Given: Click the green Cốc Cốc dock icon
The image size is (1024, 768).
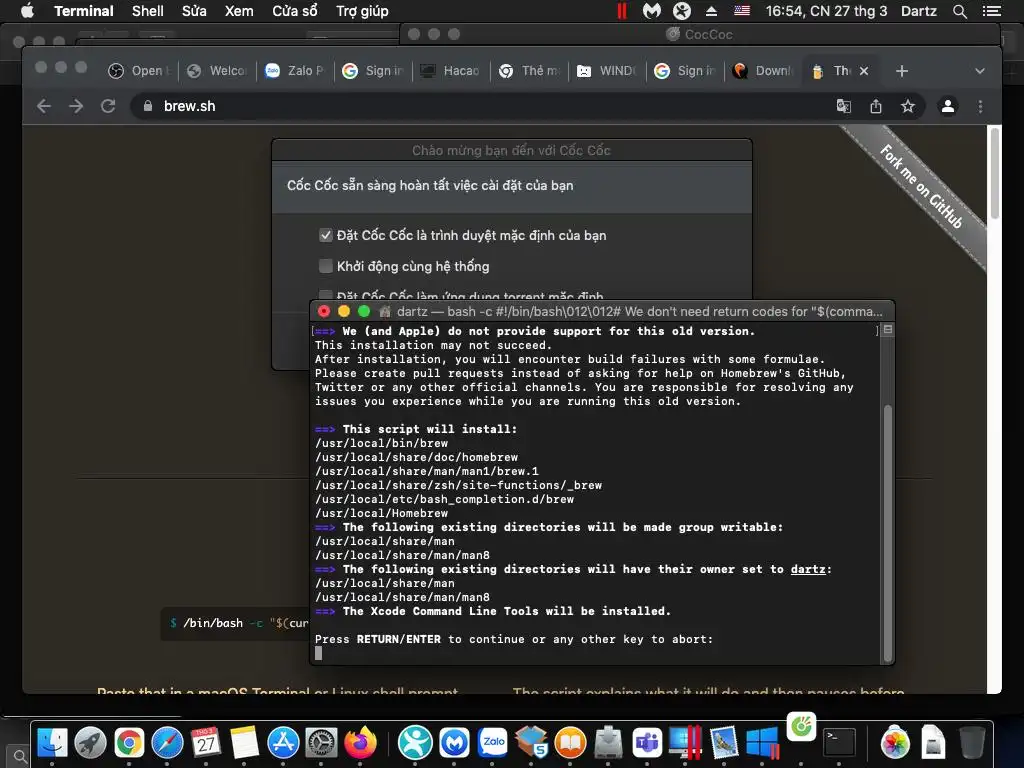Looking at the screenshot, I should (x=801, y=726).
